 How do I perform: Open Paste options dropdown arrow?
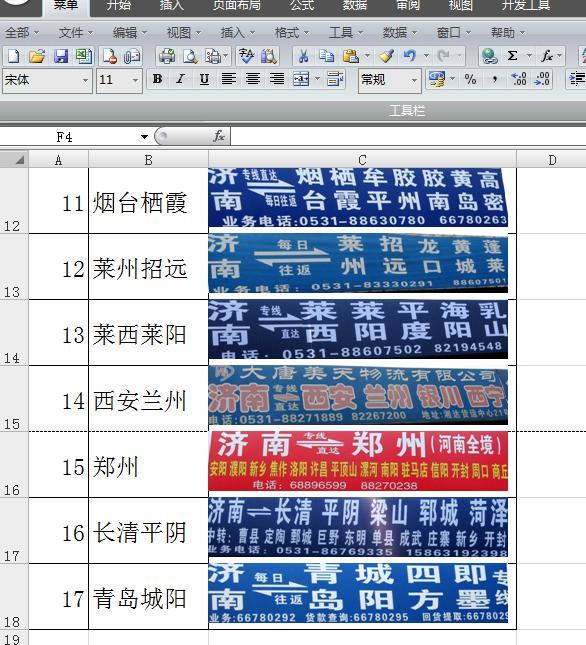[x=367, y=56]
